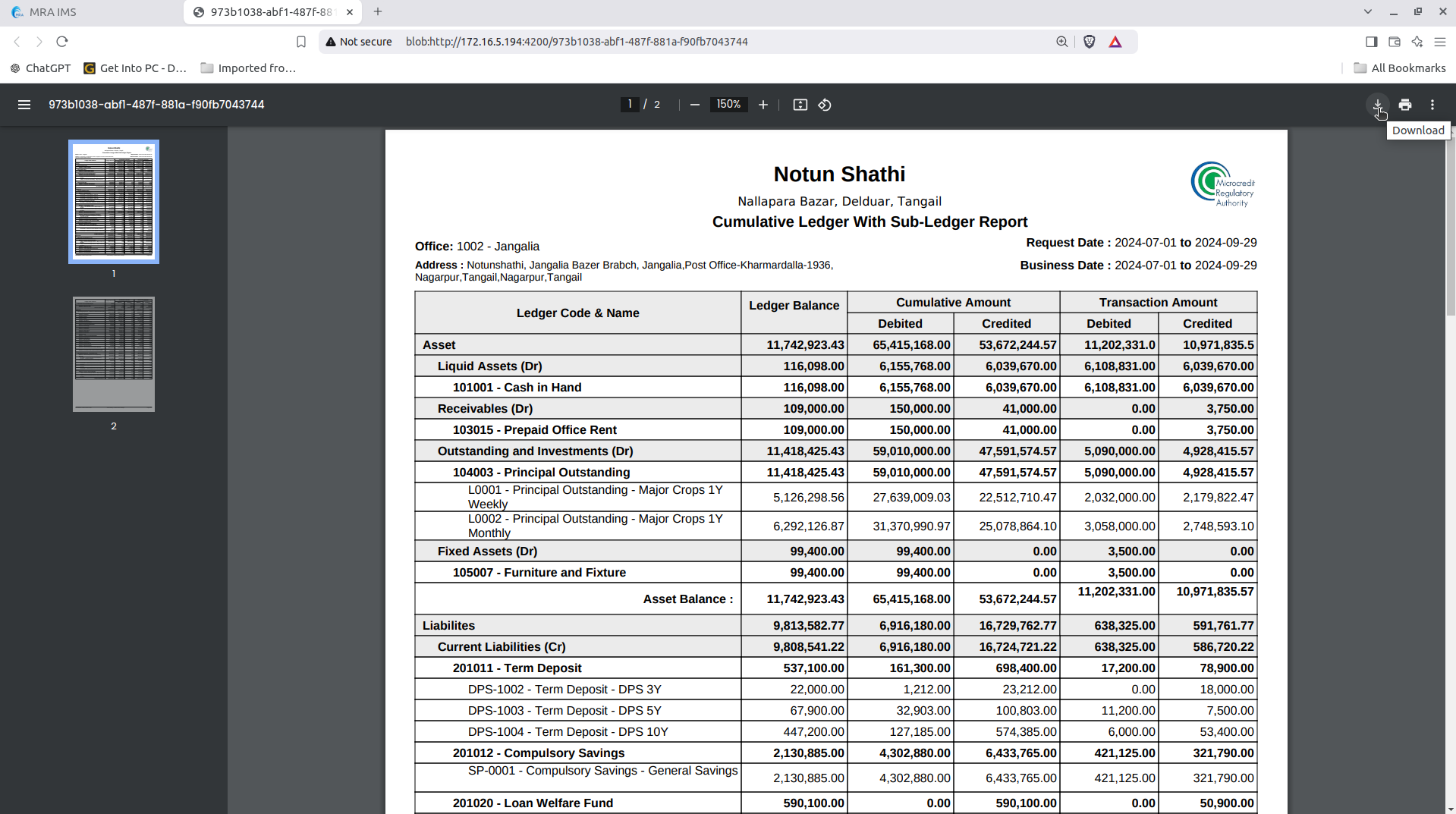Open PDF viewer more actions menu
The height and width of the screenshot is (814, 1456).
point(1432,105)
